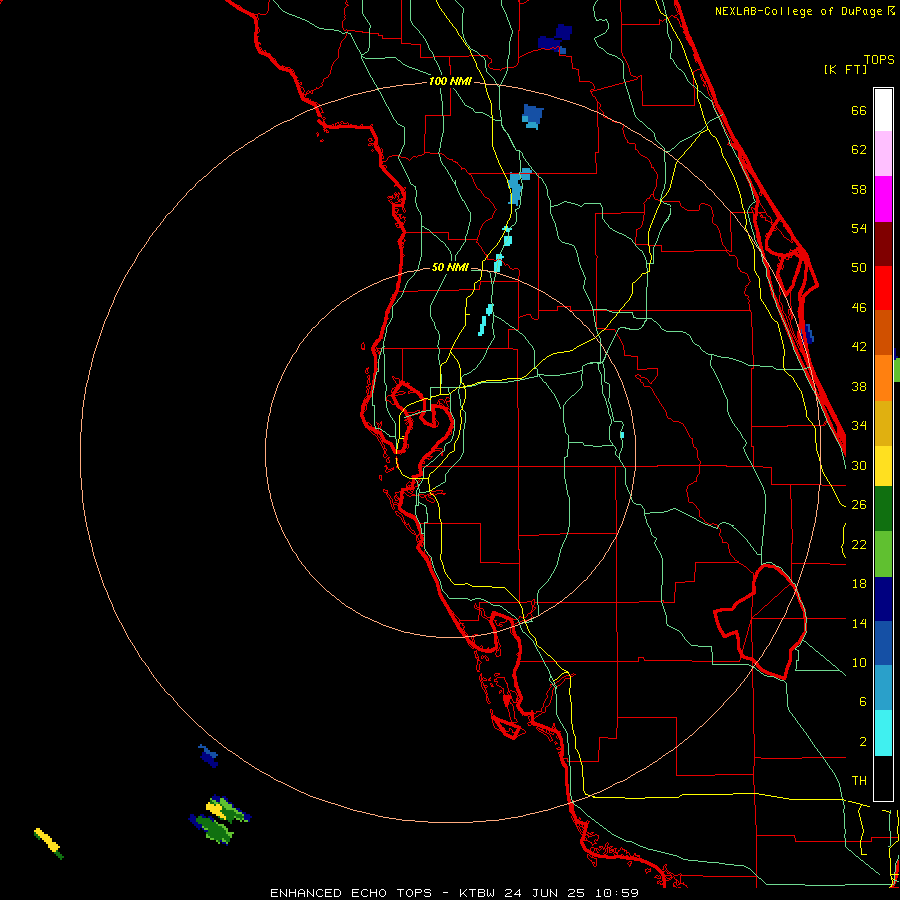
Task: Click the 'NEXLAB-College of DuPage' credit text
Action: [800, 11]
